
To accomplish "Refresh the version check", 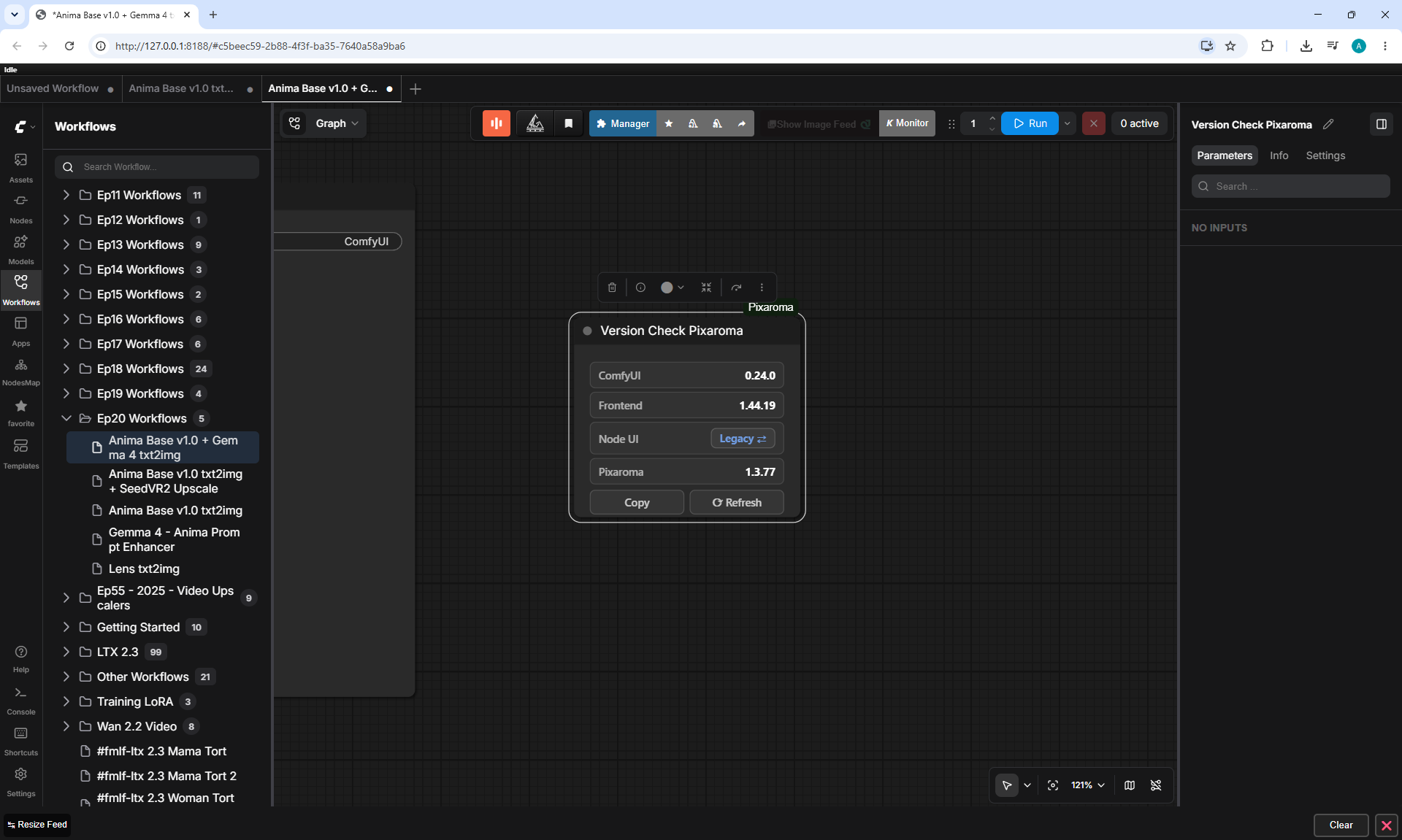I will click(737, 502).
